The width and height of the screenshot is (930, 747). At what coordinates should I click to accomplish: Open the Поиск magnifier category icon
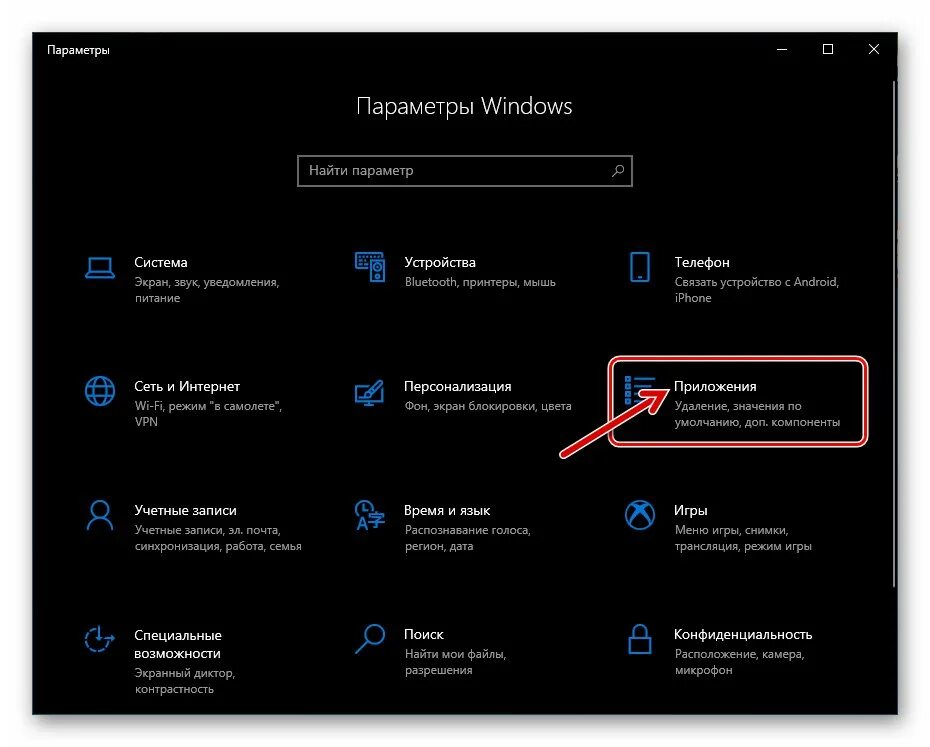click(370, 639)
